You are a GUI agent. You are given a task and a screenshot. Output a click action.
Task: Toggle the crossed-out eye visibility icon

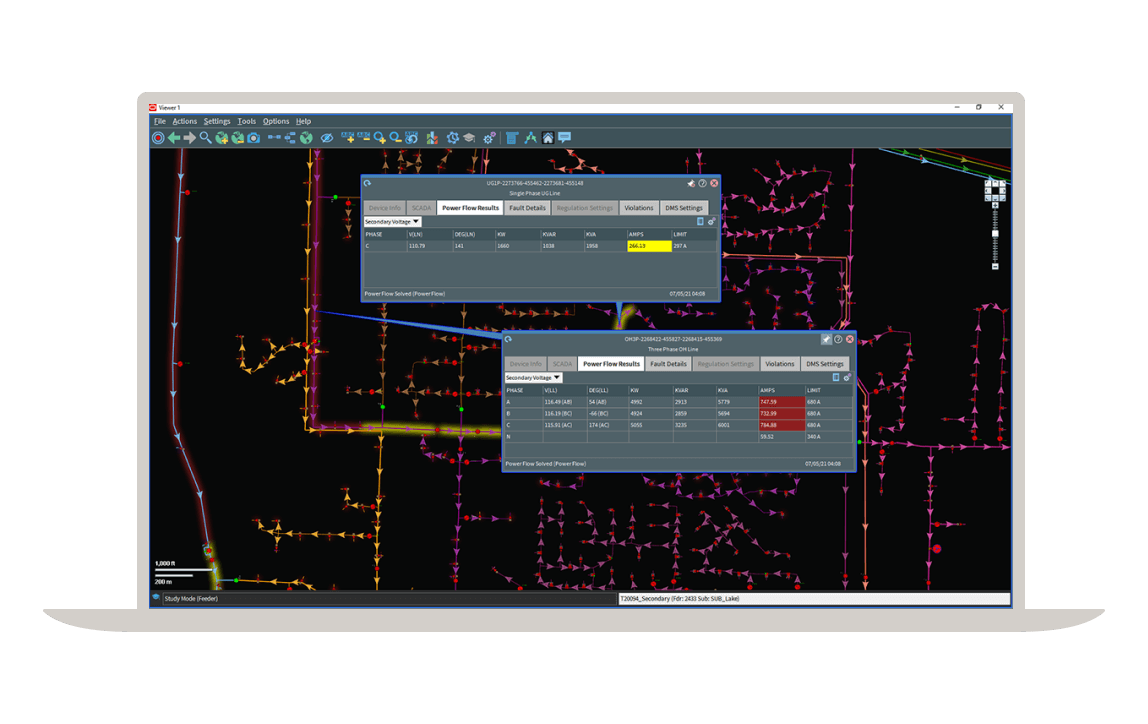coord(327,138)
